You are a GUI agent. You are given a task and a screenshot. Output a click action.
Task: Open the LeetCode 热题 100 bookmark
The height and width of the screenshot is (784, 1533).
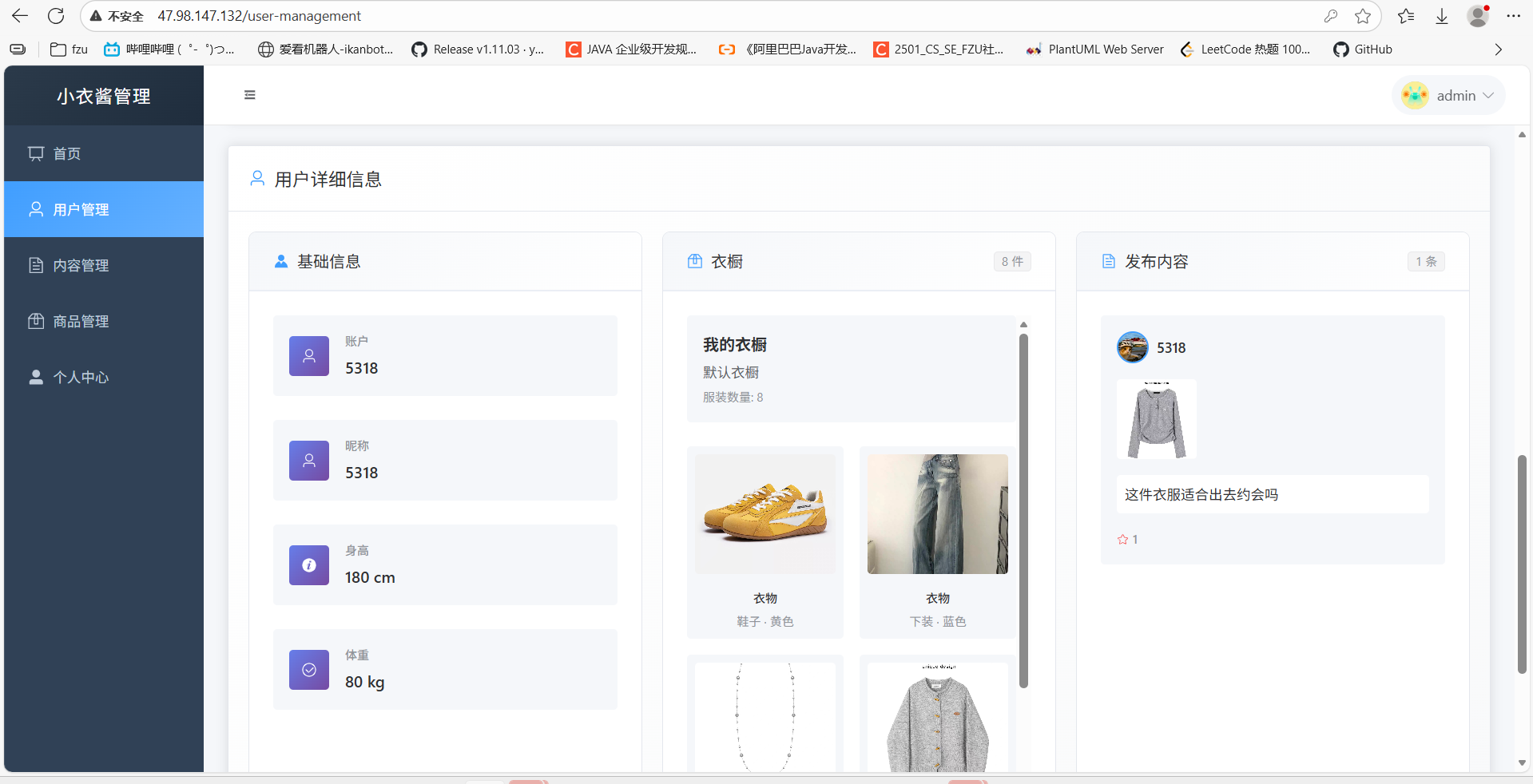(1245, 49)
